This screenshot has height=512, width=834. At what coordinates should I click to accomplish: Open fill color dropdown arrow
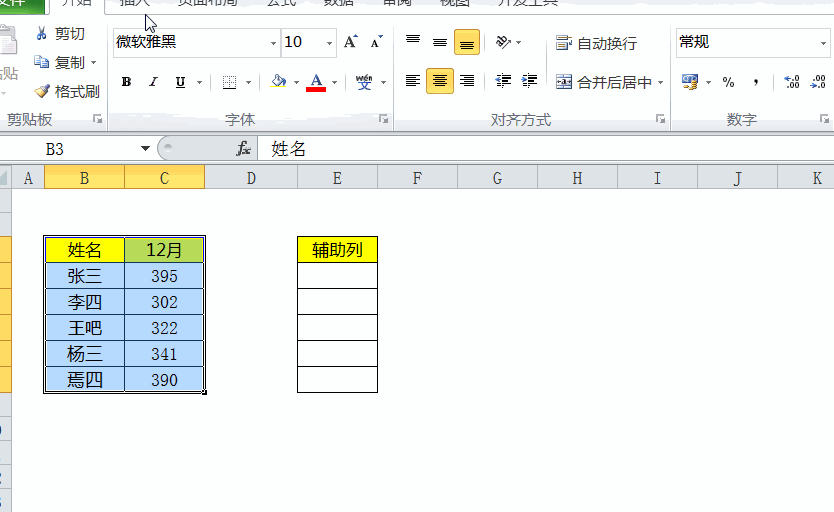tap(296, 82)
